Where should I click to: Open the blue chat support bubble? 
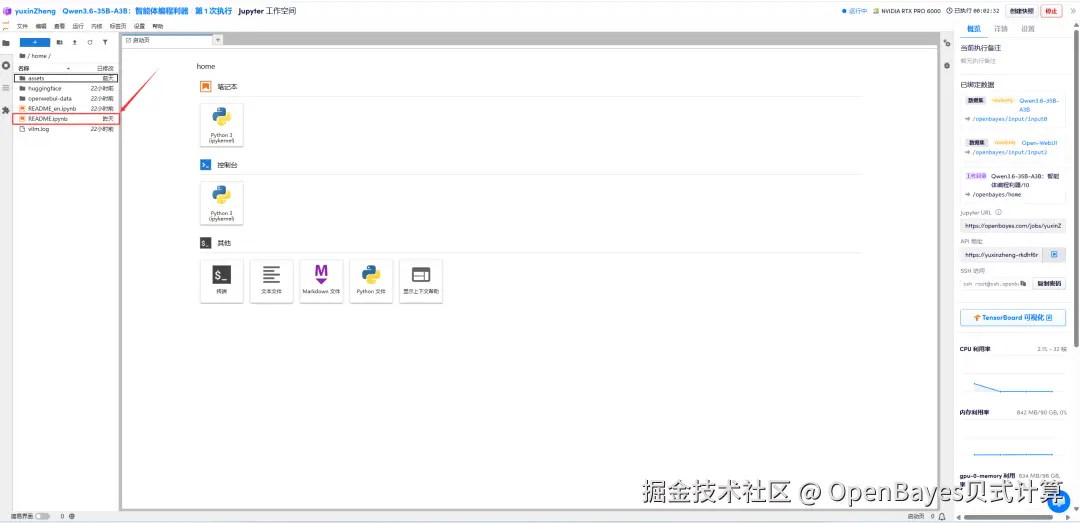click(1059, 502)
